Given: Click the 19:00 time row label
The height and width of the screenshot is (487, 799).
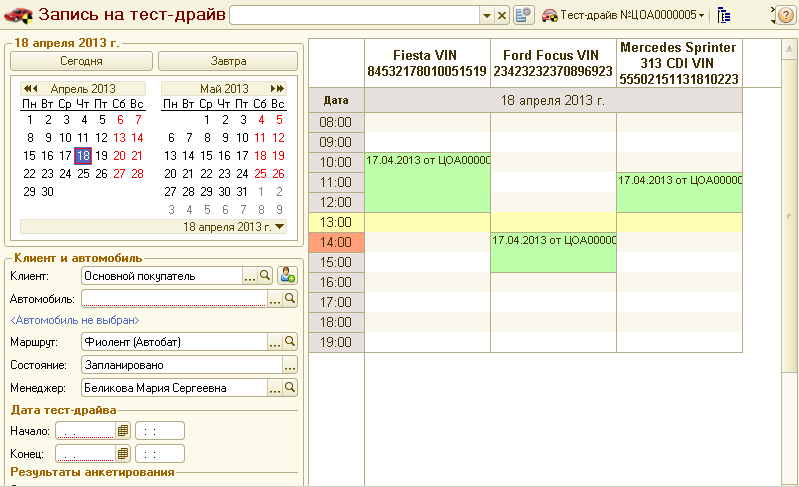Looking at the screenshot, I should 336,342.
